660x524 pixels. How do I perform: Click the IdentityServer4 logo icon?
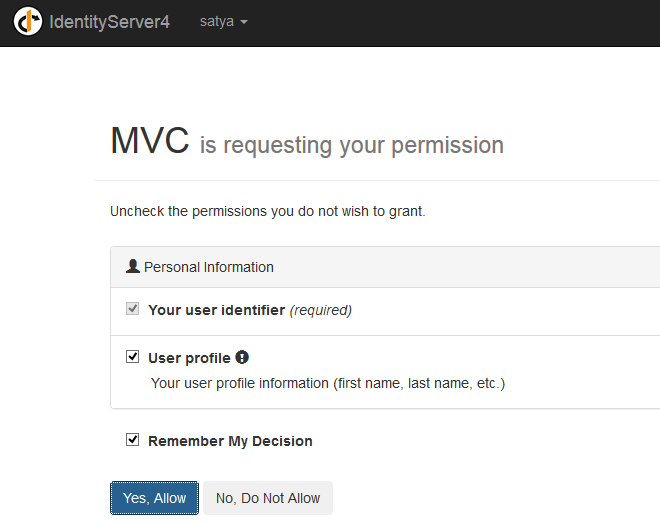[28, 21]
